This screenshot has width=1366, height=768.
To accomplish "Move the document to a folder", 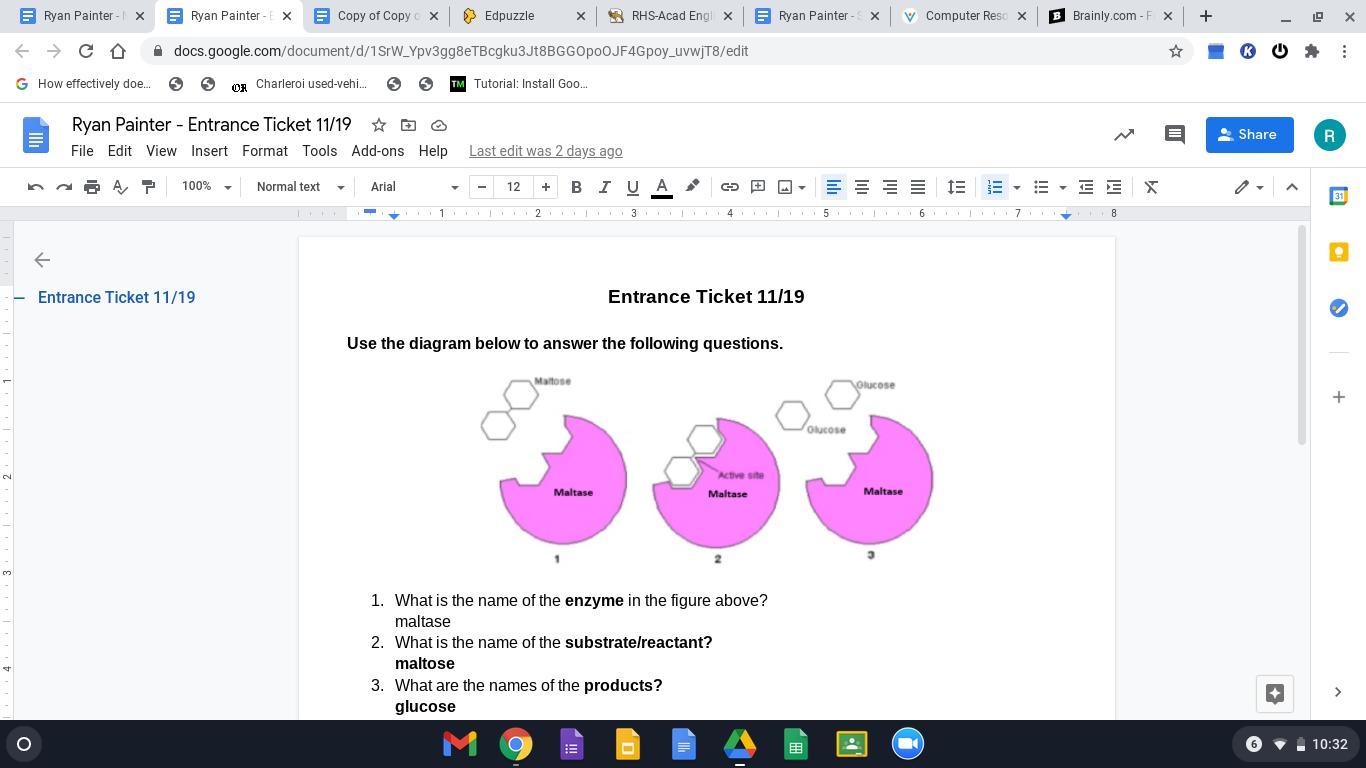I will (408, 125).
